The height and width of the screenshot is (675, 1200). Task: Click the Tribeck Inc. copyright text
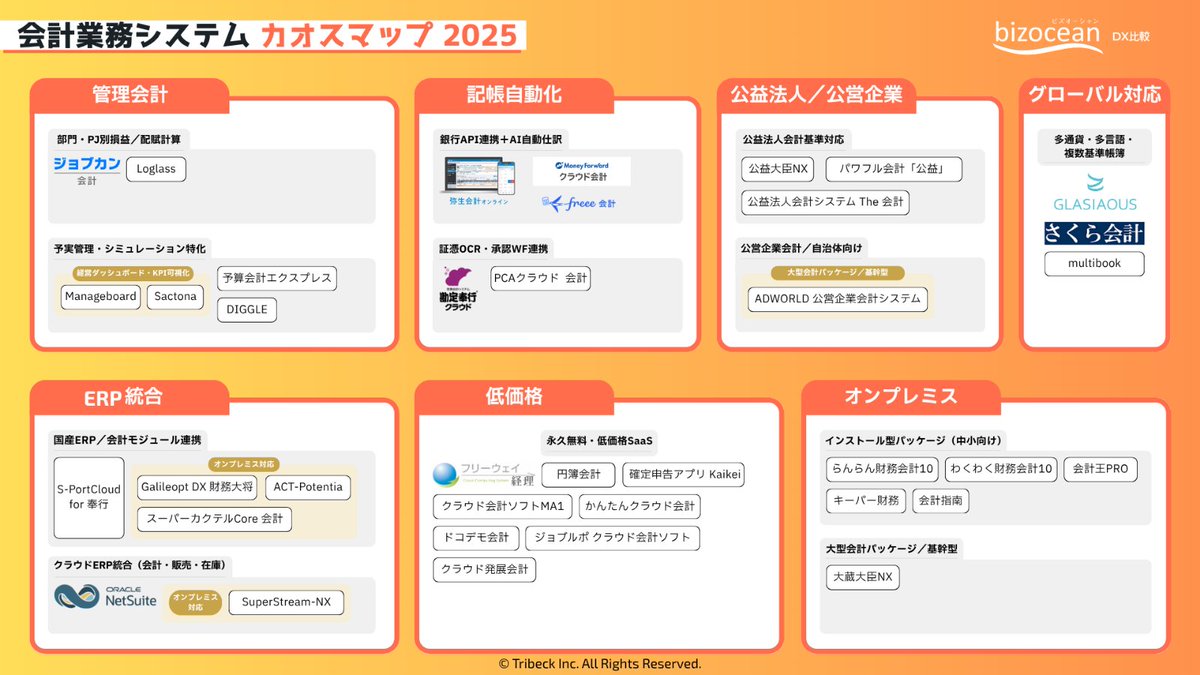coord(600,663)
